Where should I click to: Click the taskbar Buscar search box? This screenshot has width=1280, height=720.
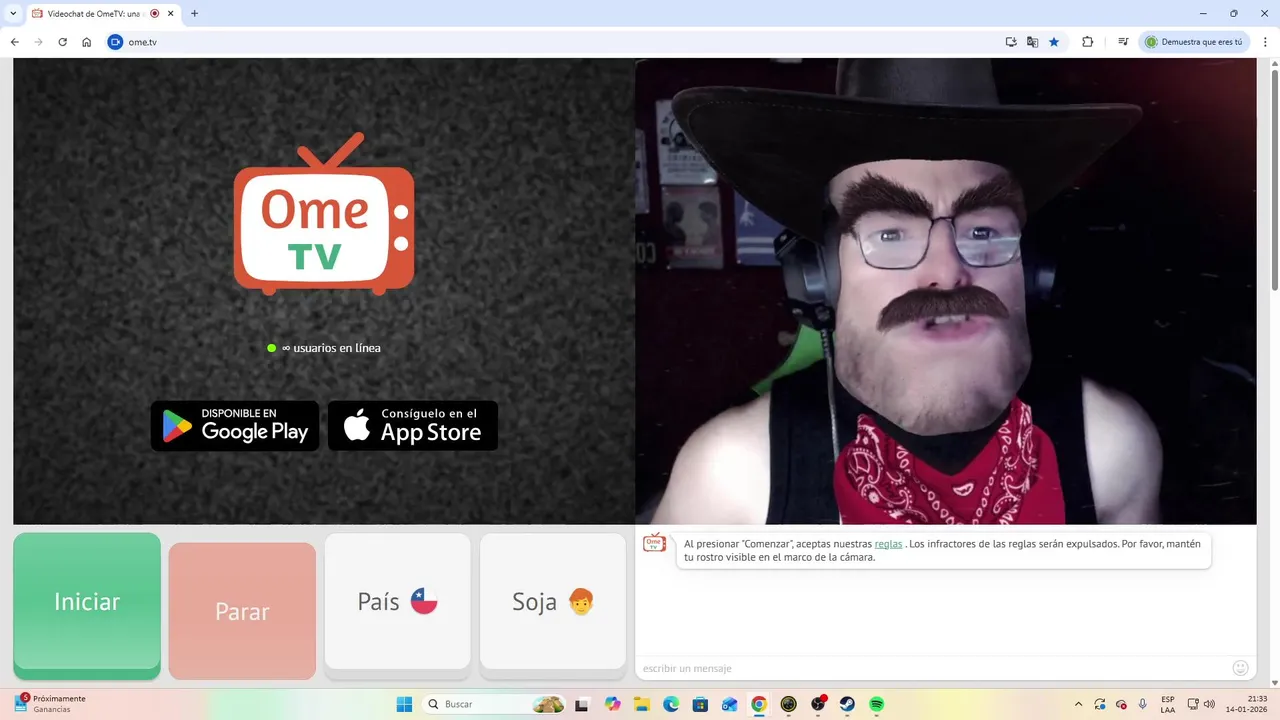(495, 704)
